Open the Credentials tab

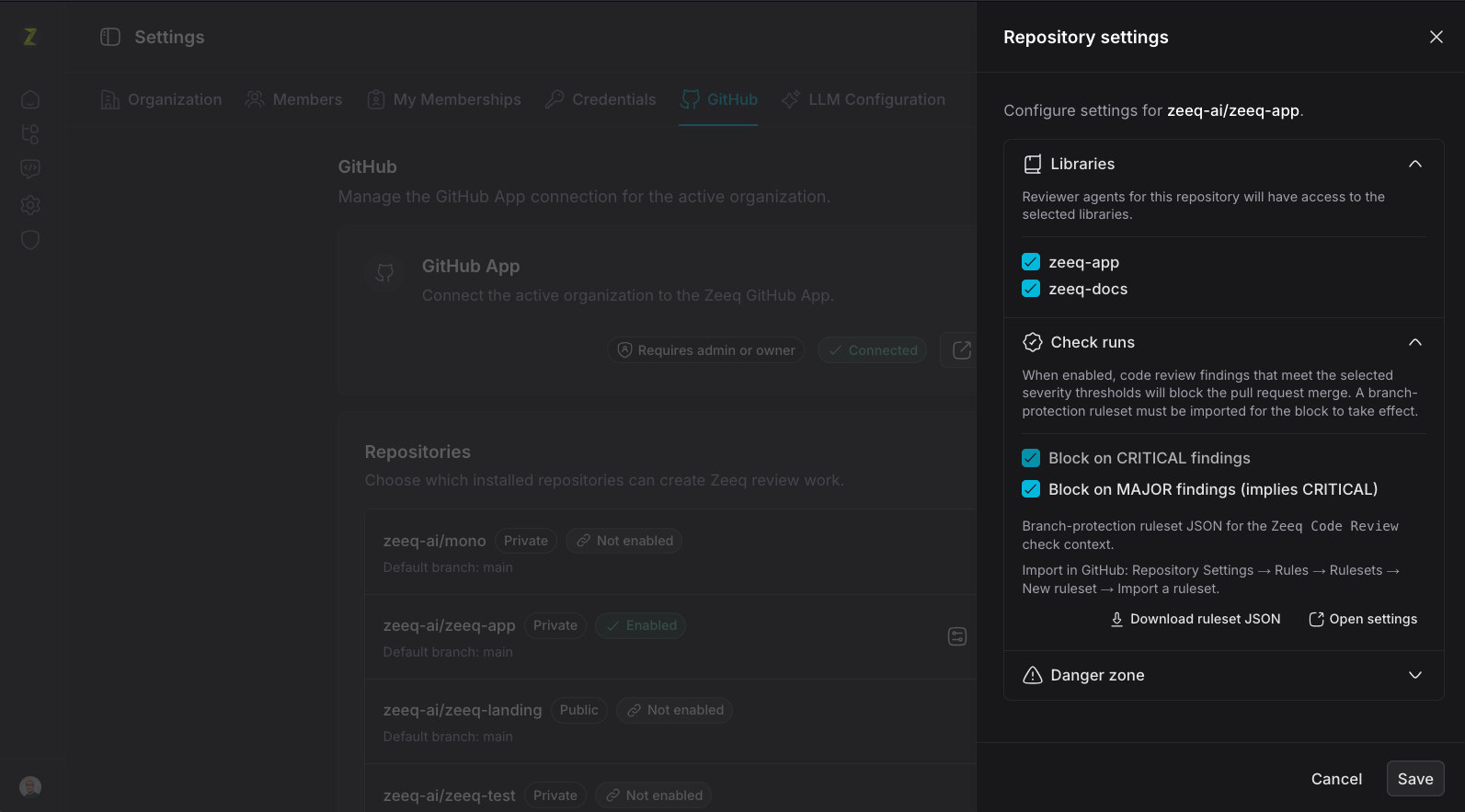601,99
